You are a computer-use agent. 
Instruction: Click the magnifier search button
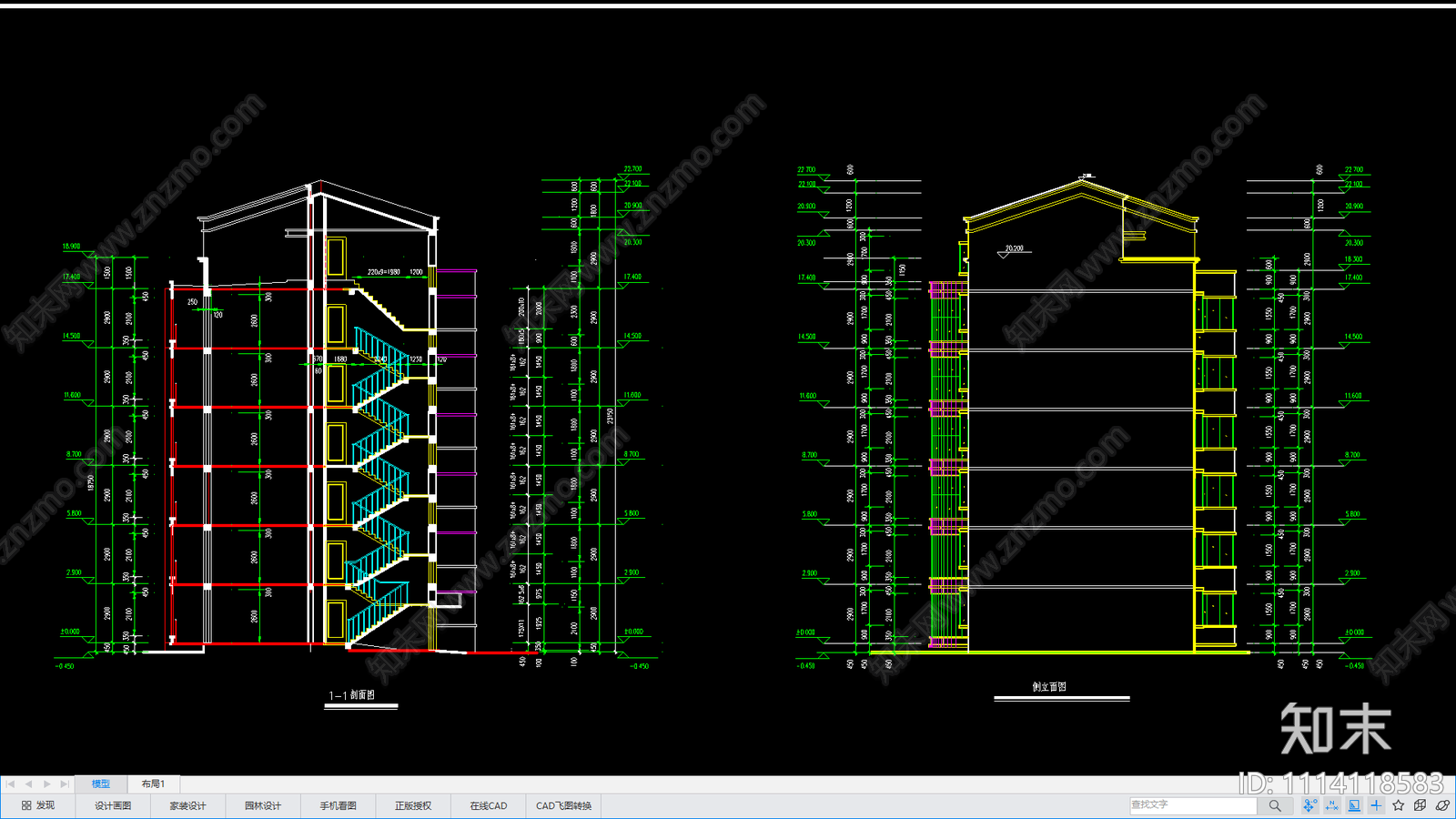tap(1275, 805)
